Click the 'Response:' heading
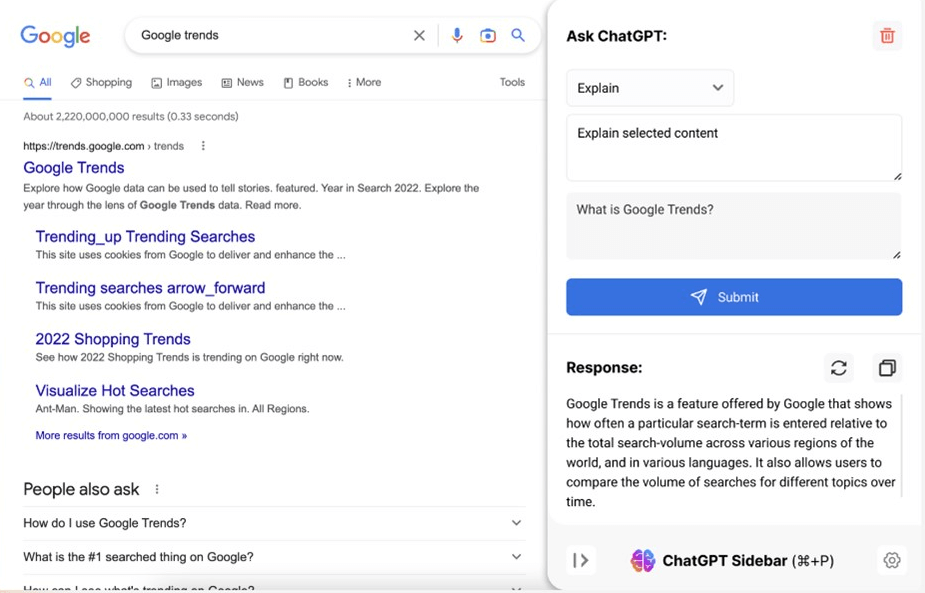Screen dimensions: 925x593 pyautogui.click(x=604, y=368)
